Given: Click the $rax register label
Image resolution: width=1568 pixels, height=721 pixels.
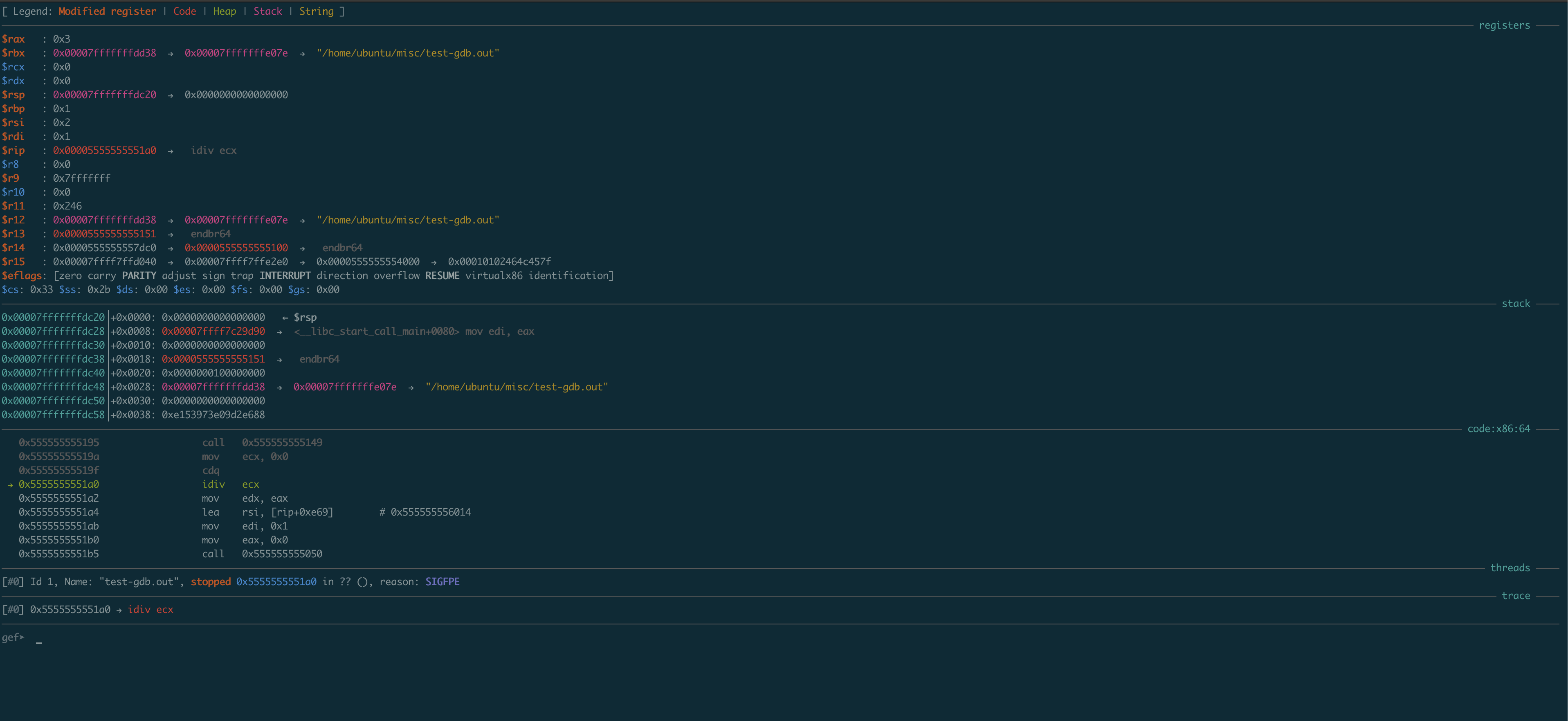Looking at the screenshot, I should [13, 39].
